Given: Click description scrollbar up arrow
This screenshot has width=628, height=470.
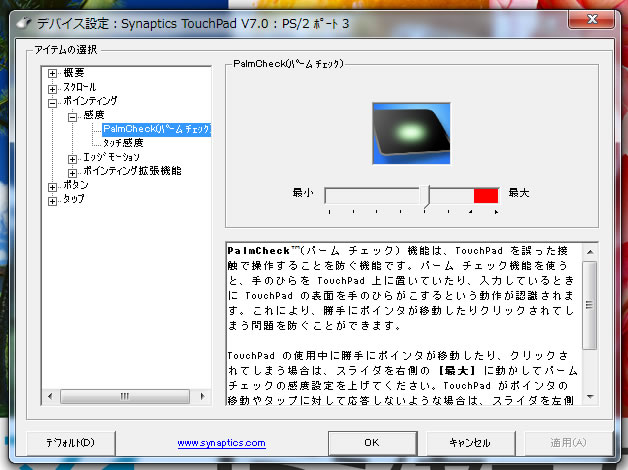Looking at the screenshot, I should coord(590,252).
